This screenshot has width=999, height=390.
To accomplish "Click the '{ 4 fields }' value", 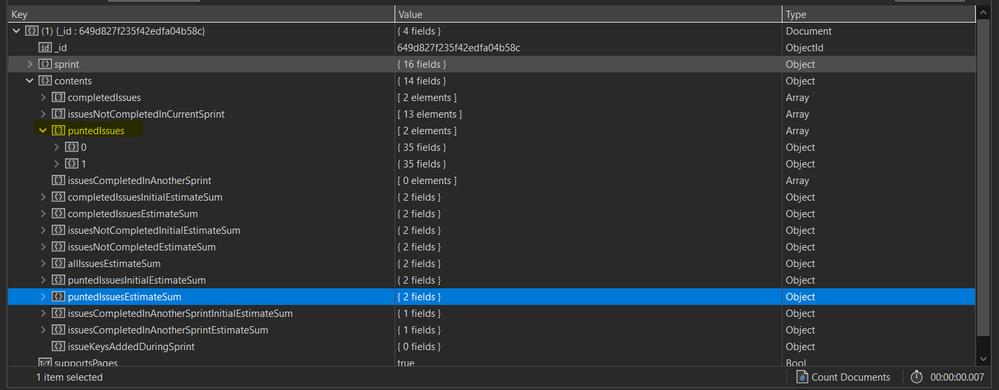I will click(x=419, y=31).
